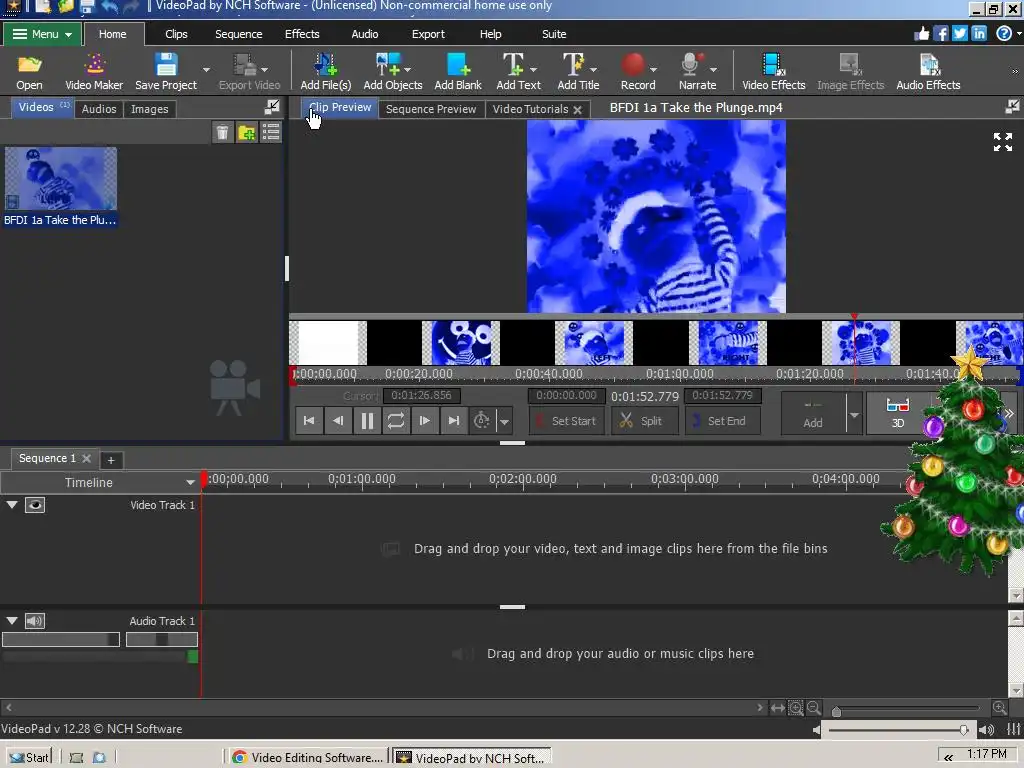Adjust Audio Track 1 volume slider
This screenshot has height=768, width=1024.
click(x=61, y=639)
